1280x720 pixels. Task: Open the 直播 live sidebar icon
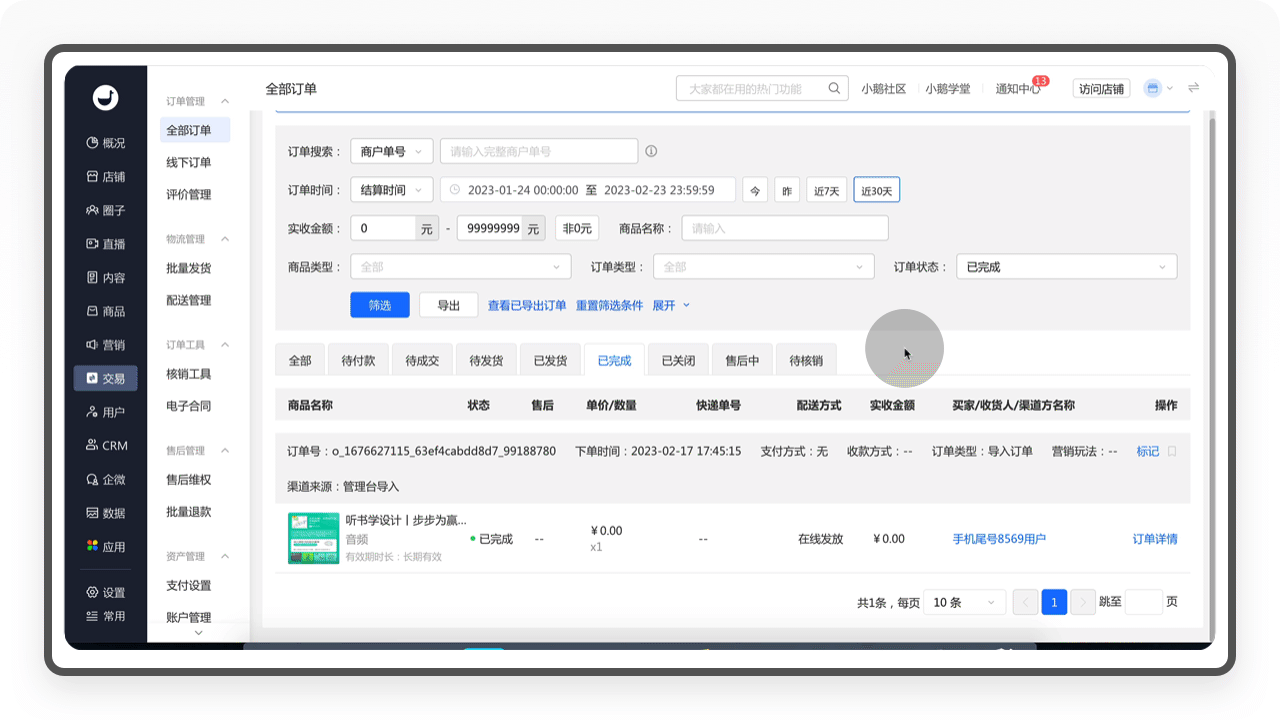tap(92, 244)
